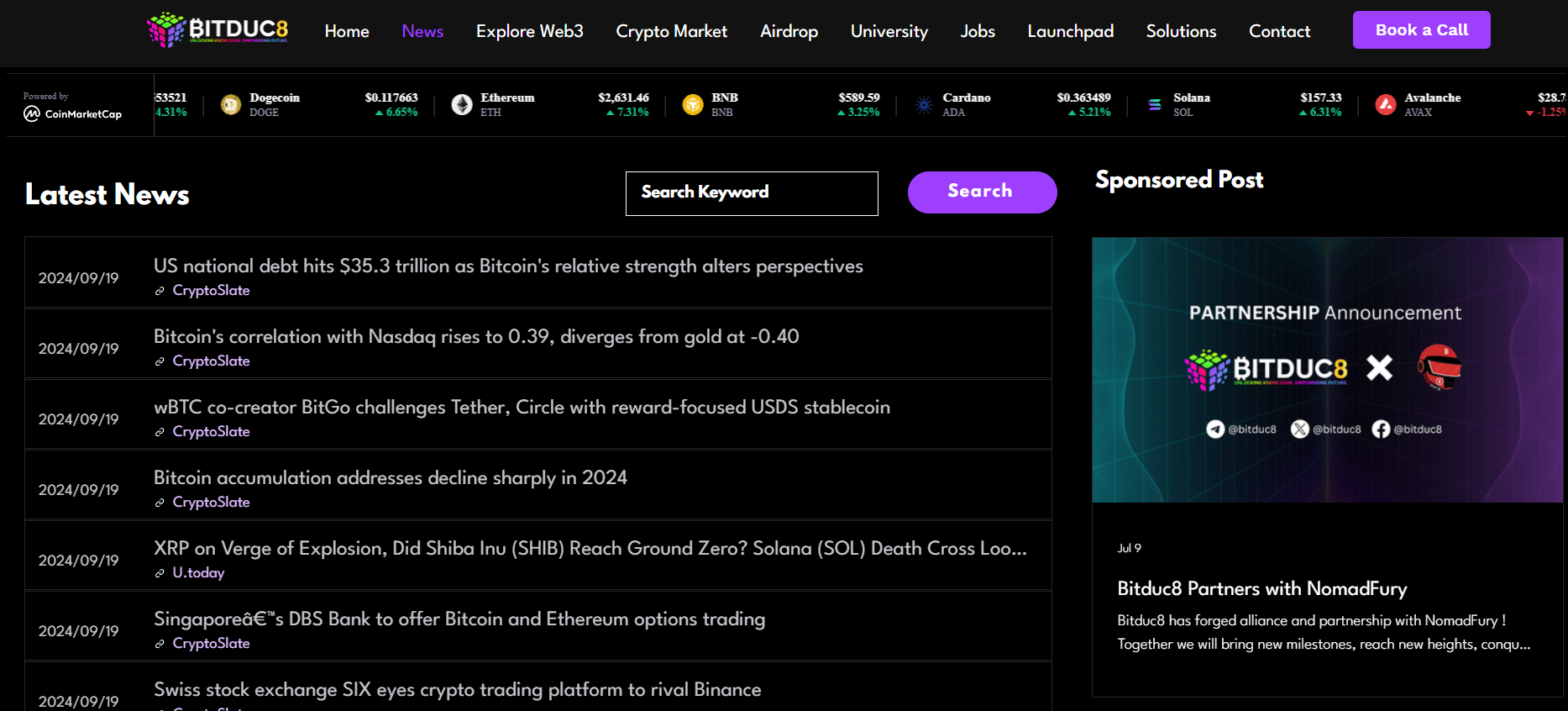Image resolution: width=1568 pixels, height=711 pixels.
Task: Click the CoinMarketCap logo in ticker
Action: [73, 114]
